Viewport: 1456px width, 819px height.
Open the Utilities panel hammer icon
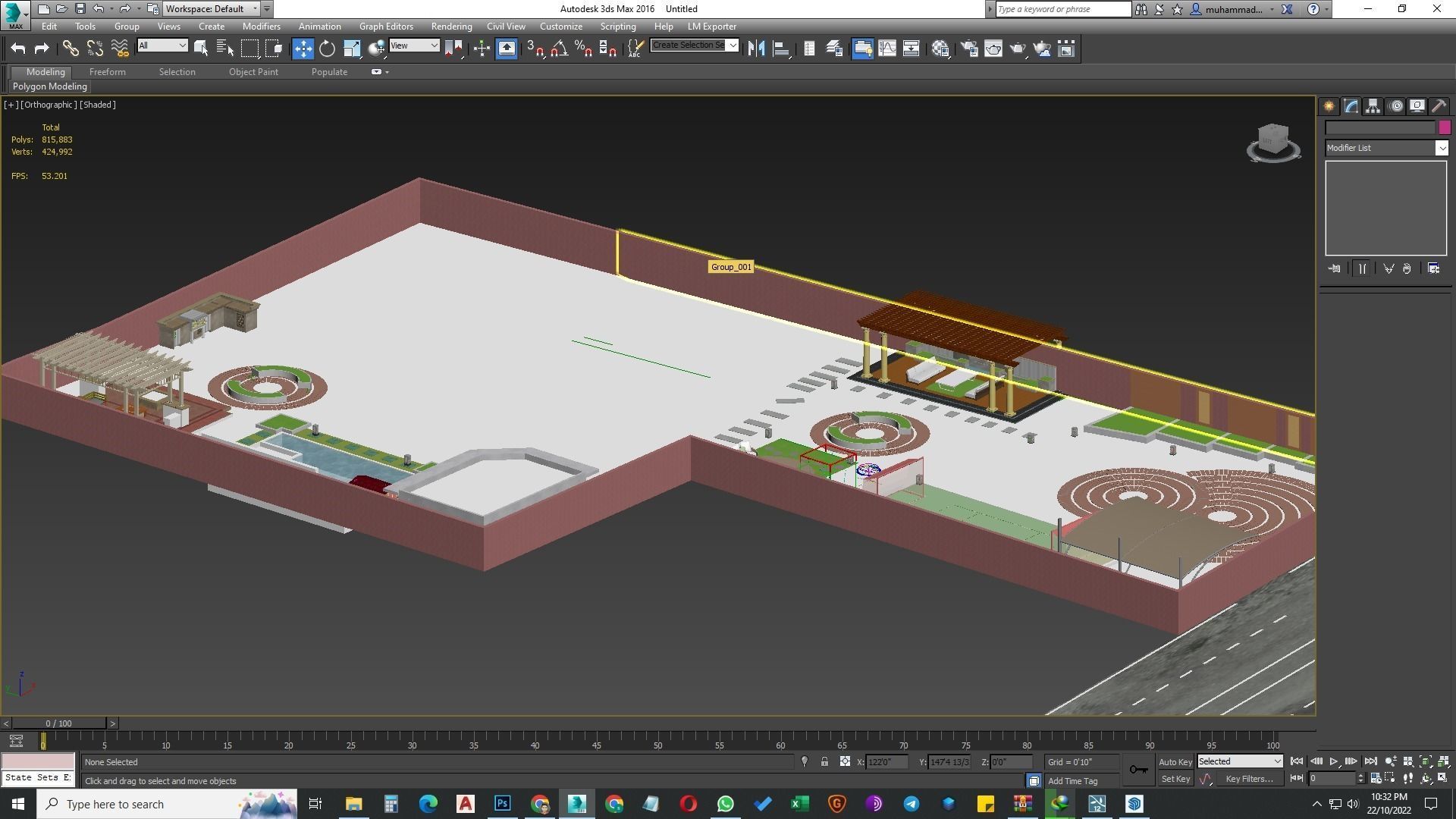point(1439,107)
